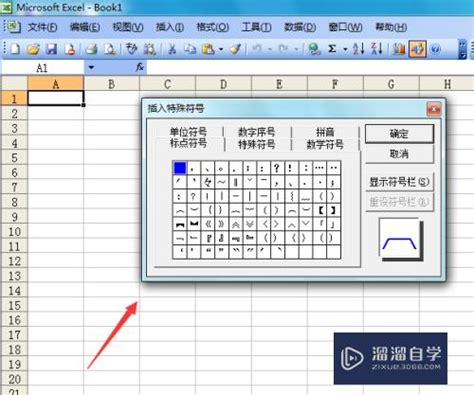
Task: Activate the Format Painter brush icon
Action: (235, 49)
